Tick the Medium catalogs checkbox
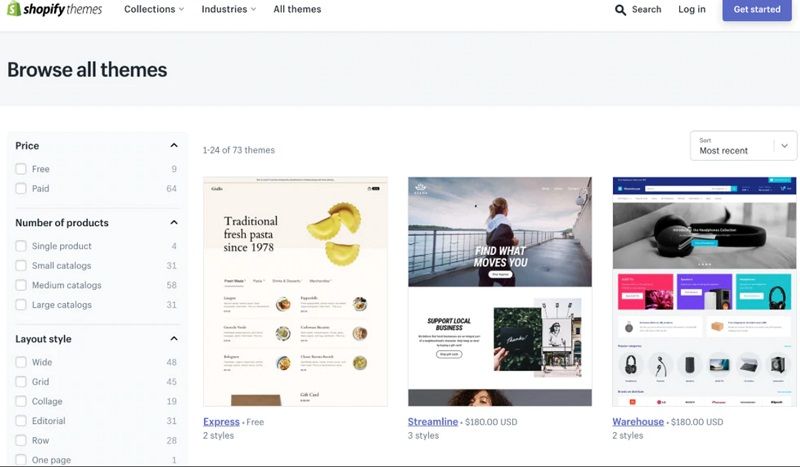800x467 pixels. 21,285
